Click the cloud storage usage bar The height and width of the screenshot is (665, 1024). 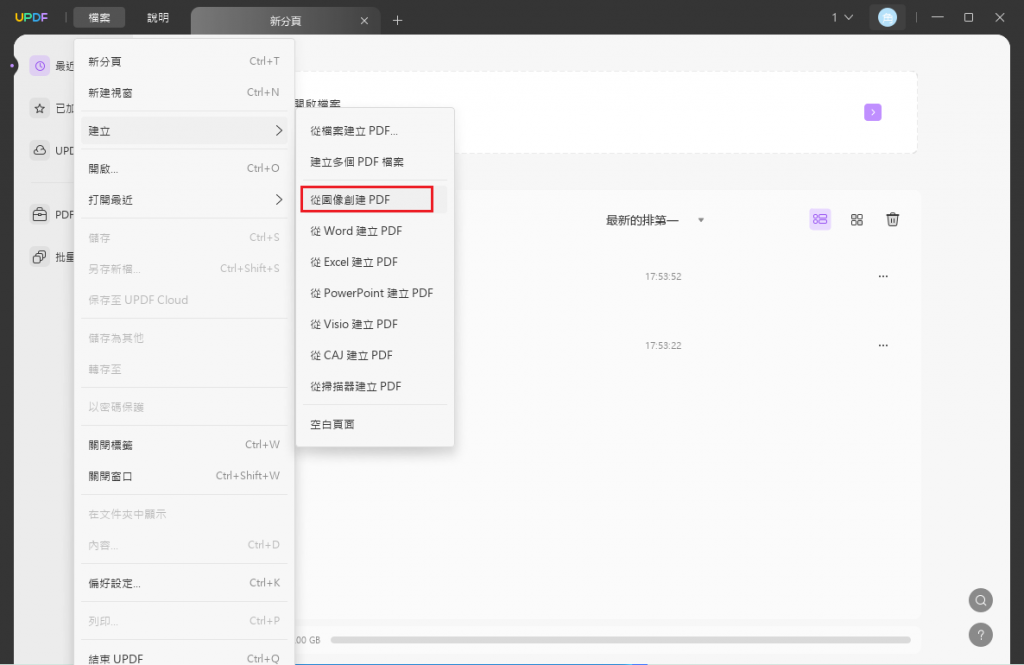click(x=620, y=640)
